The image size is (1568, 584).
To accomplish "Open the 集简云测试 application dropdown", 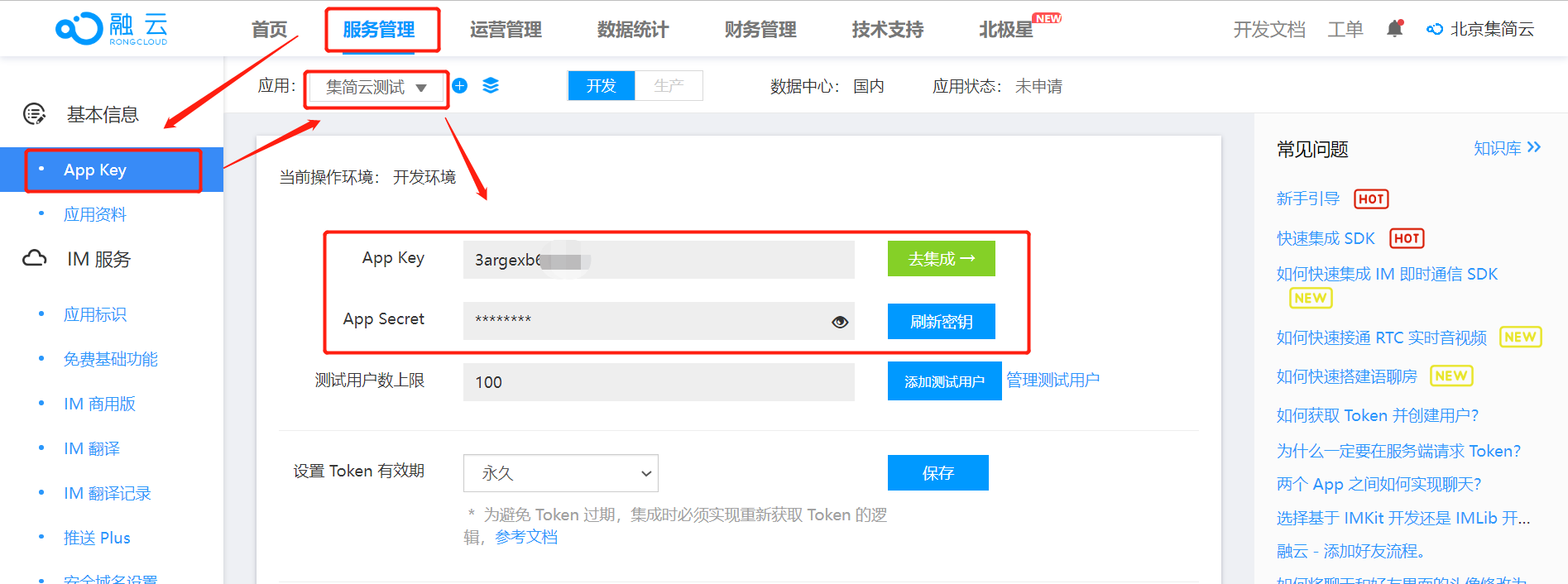I will (x=376, y=88).
